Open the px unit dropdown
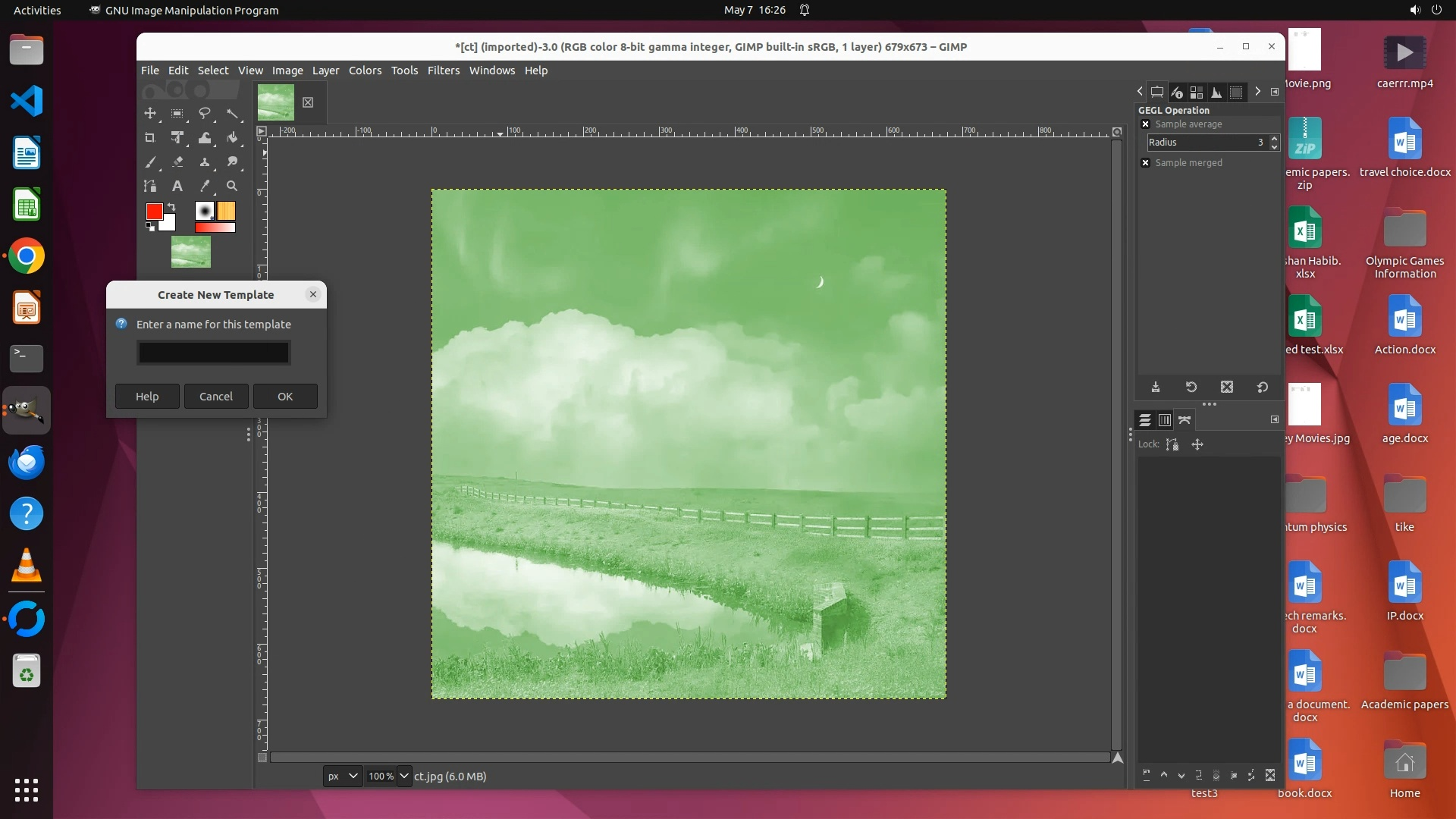The height and width of the screenshot is (819, 1456). [x=342, y=776]
